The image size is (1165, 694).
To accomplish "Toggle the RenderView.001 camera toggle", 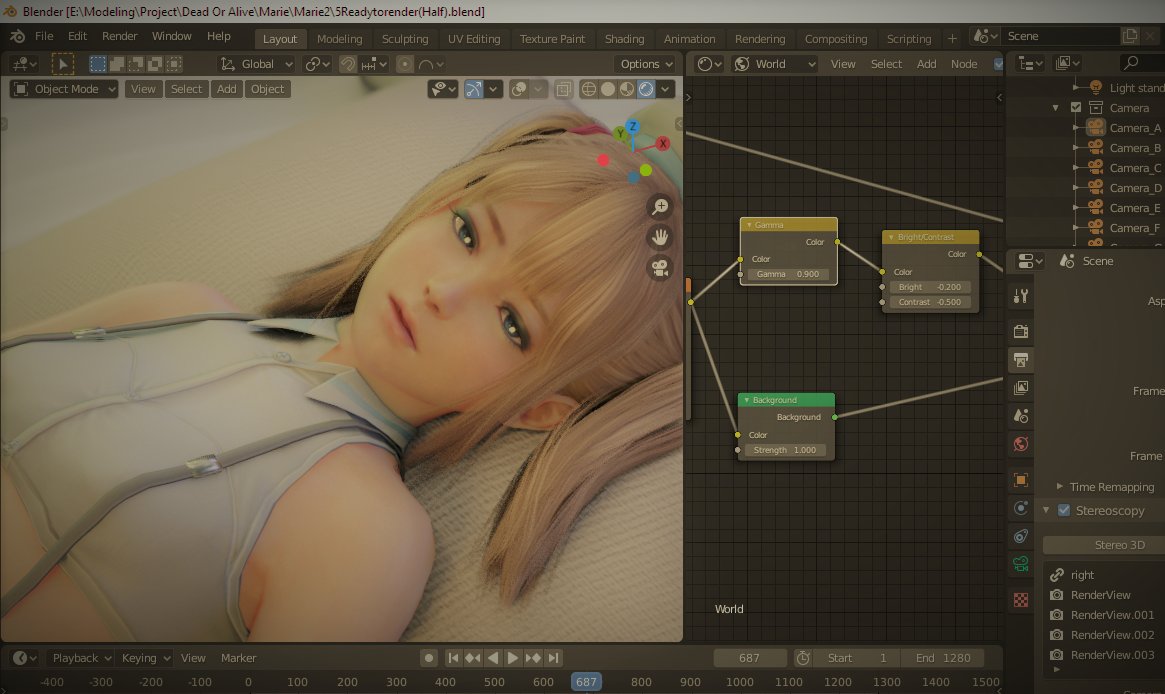I will click(x=1056, y=615).
